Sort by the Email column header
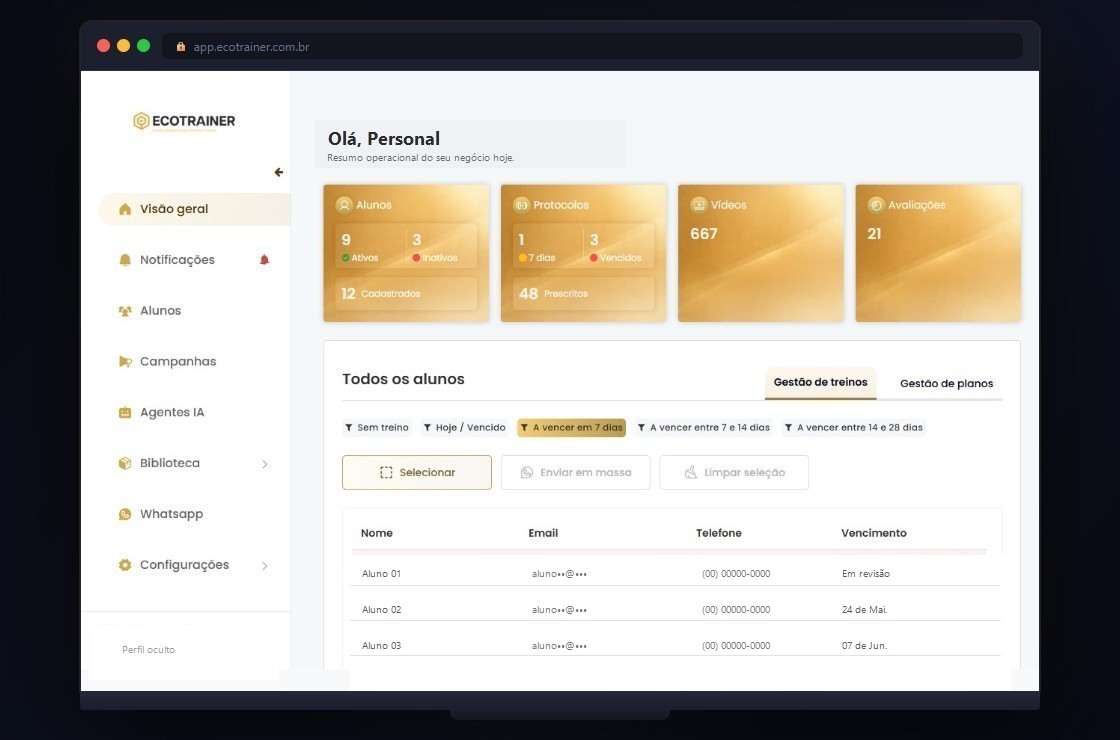The height and width of the screenshot is (740, 1120). [543, 533]
